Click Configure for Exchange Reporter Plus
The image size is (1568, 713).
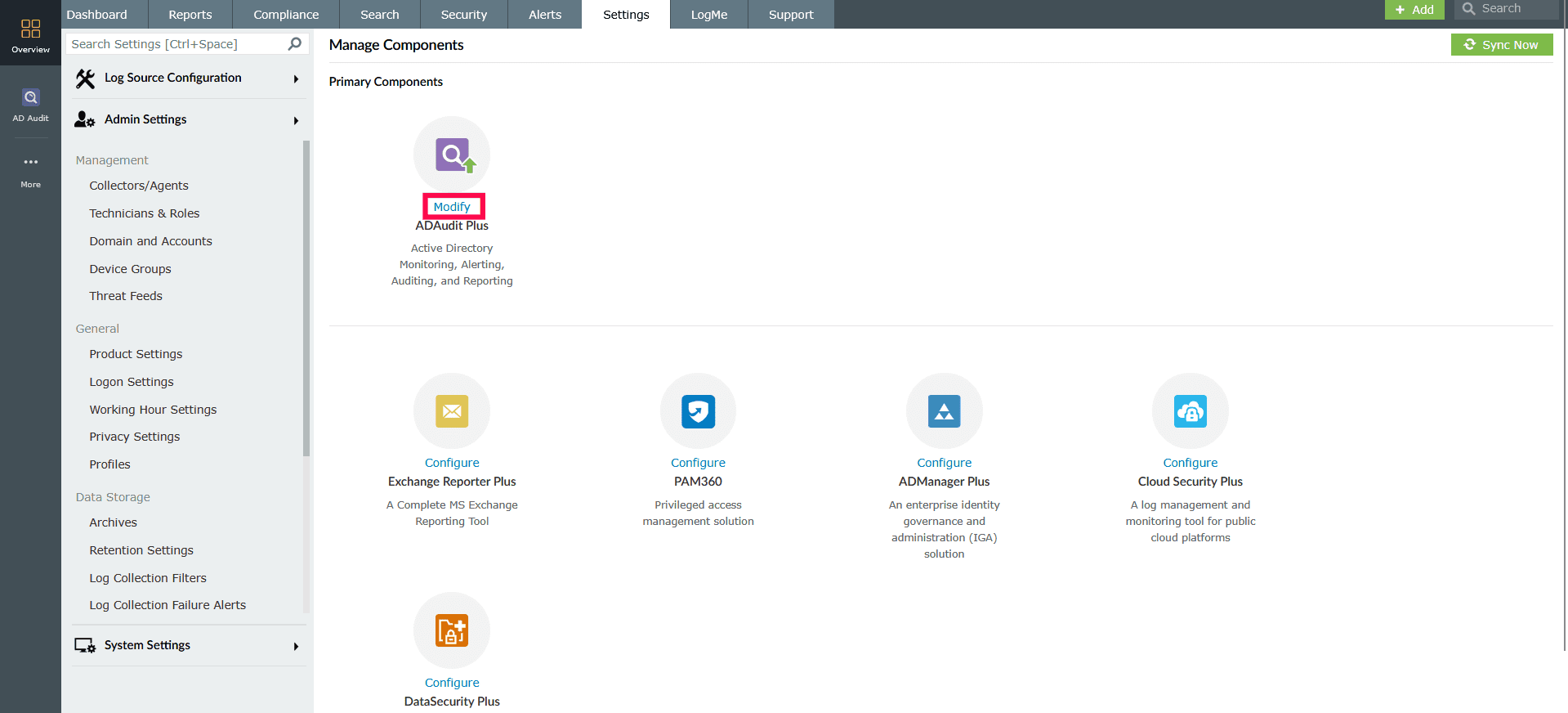[x=452, y=463]
